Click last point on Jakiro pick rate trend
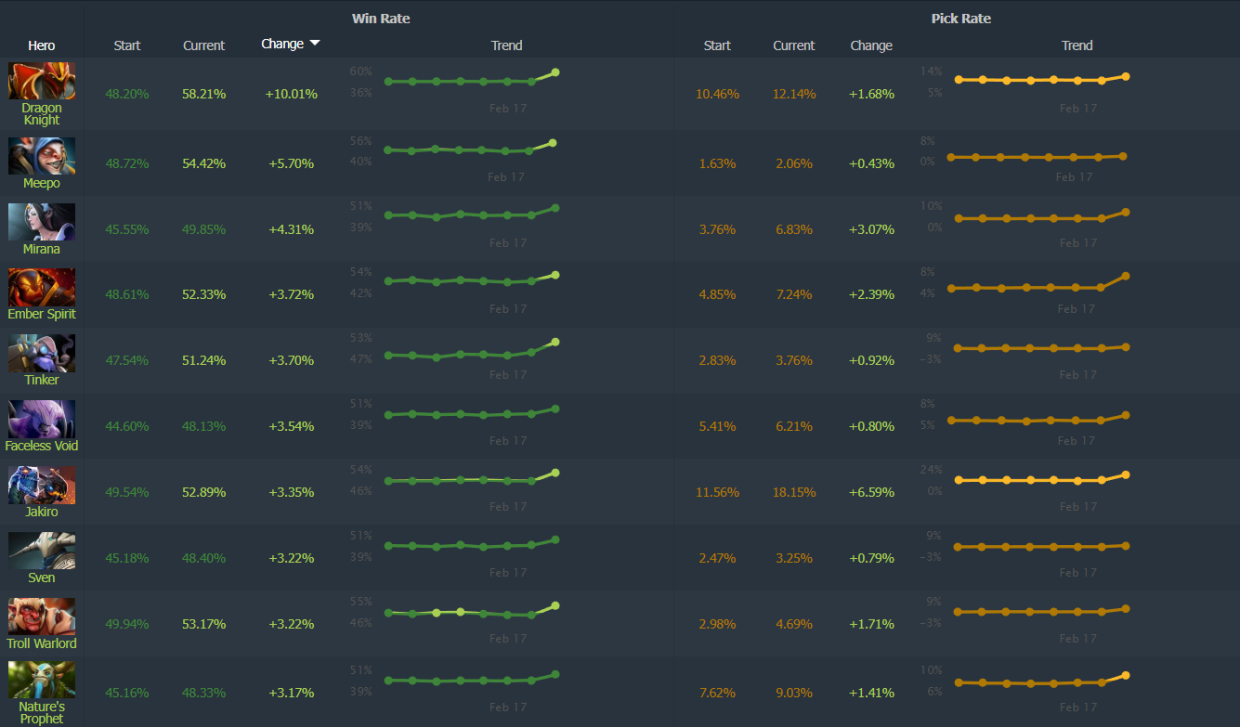Viewport: 1240px width, 727px height. tap(1126, 475)
